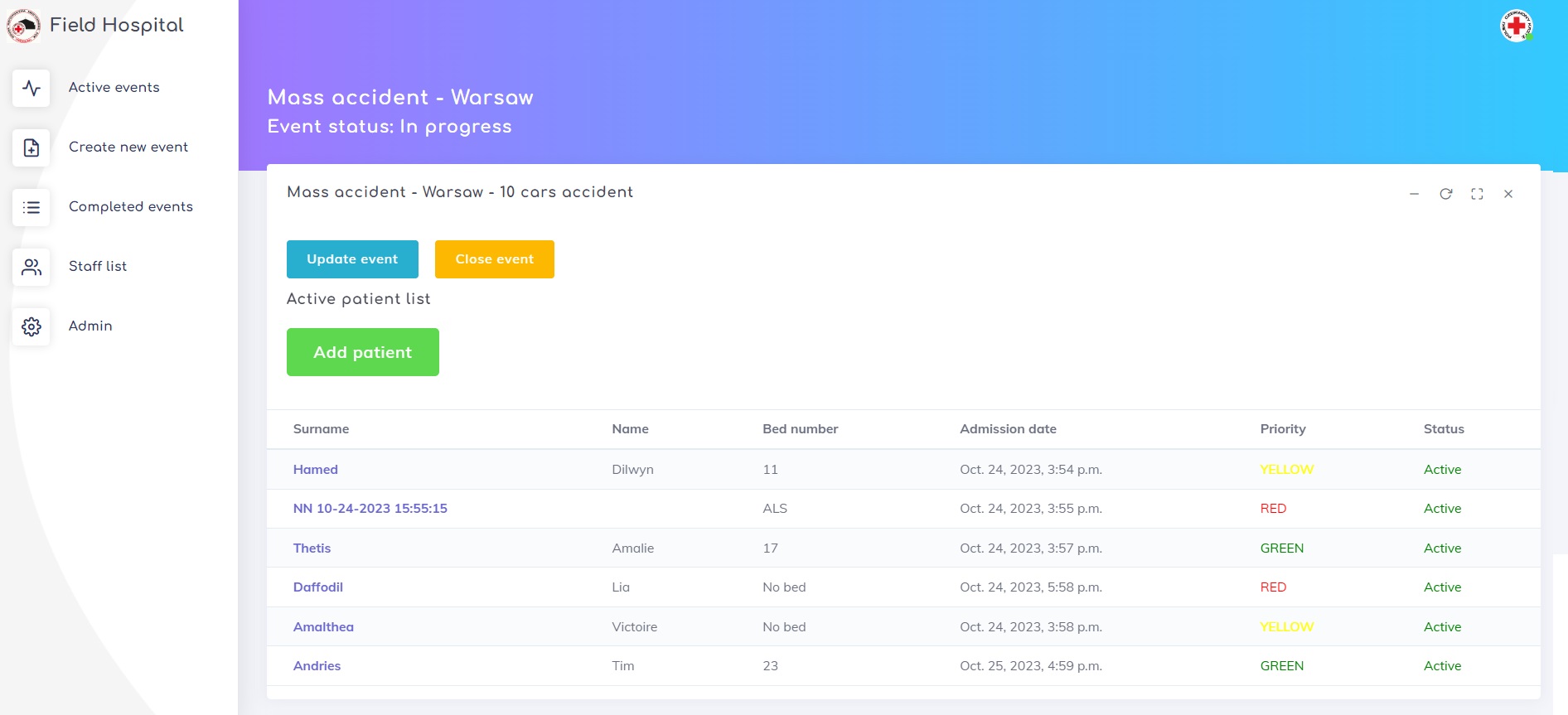Collapse the event card with minus icon
Image resolution: width=1568 pixels, height=715 pixels.
pyautogui.click(x=1415, y=194)
